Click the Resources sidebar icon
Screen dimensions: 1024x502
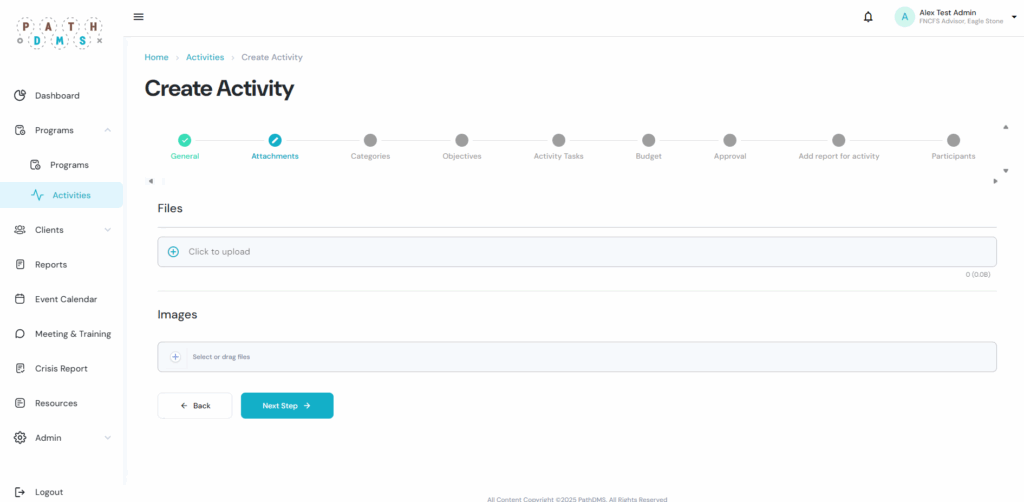pos(20,403)
